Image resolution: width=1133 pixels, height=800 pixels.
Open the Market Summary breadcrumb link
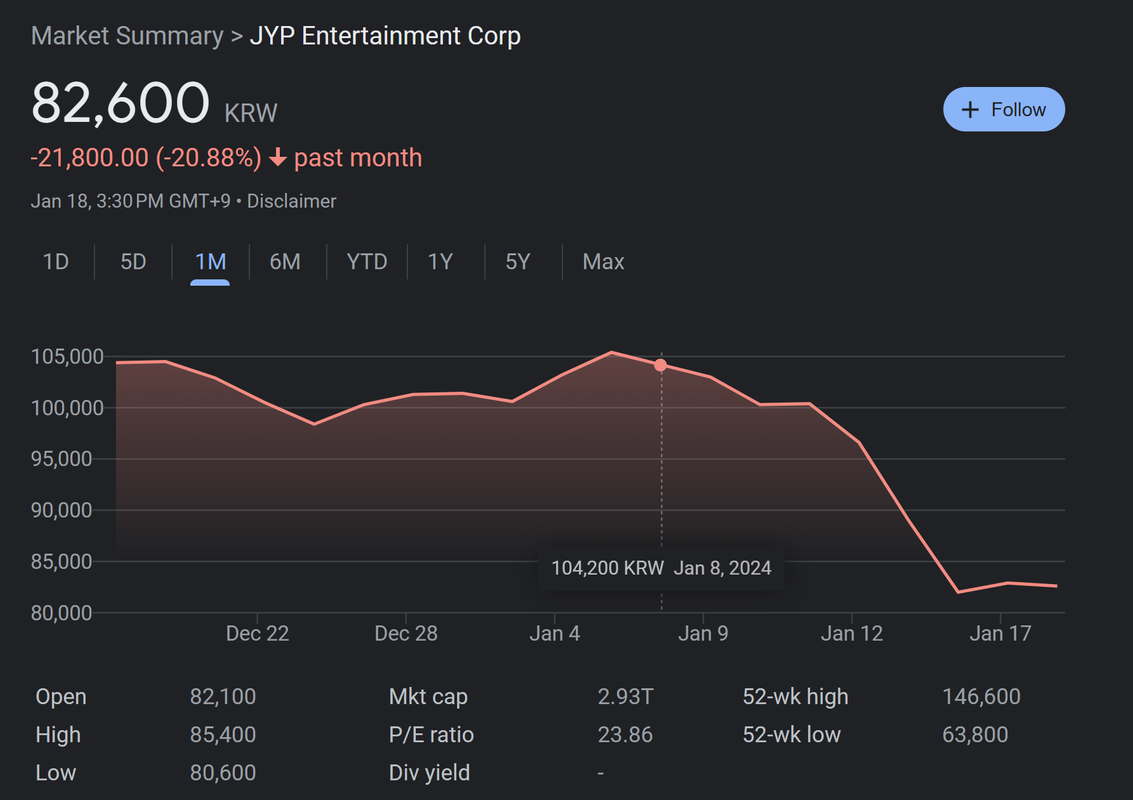click(127, 35)
